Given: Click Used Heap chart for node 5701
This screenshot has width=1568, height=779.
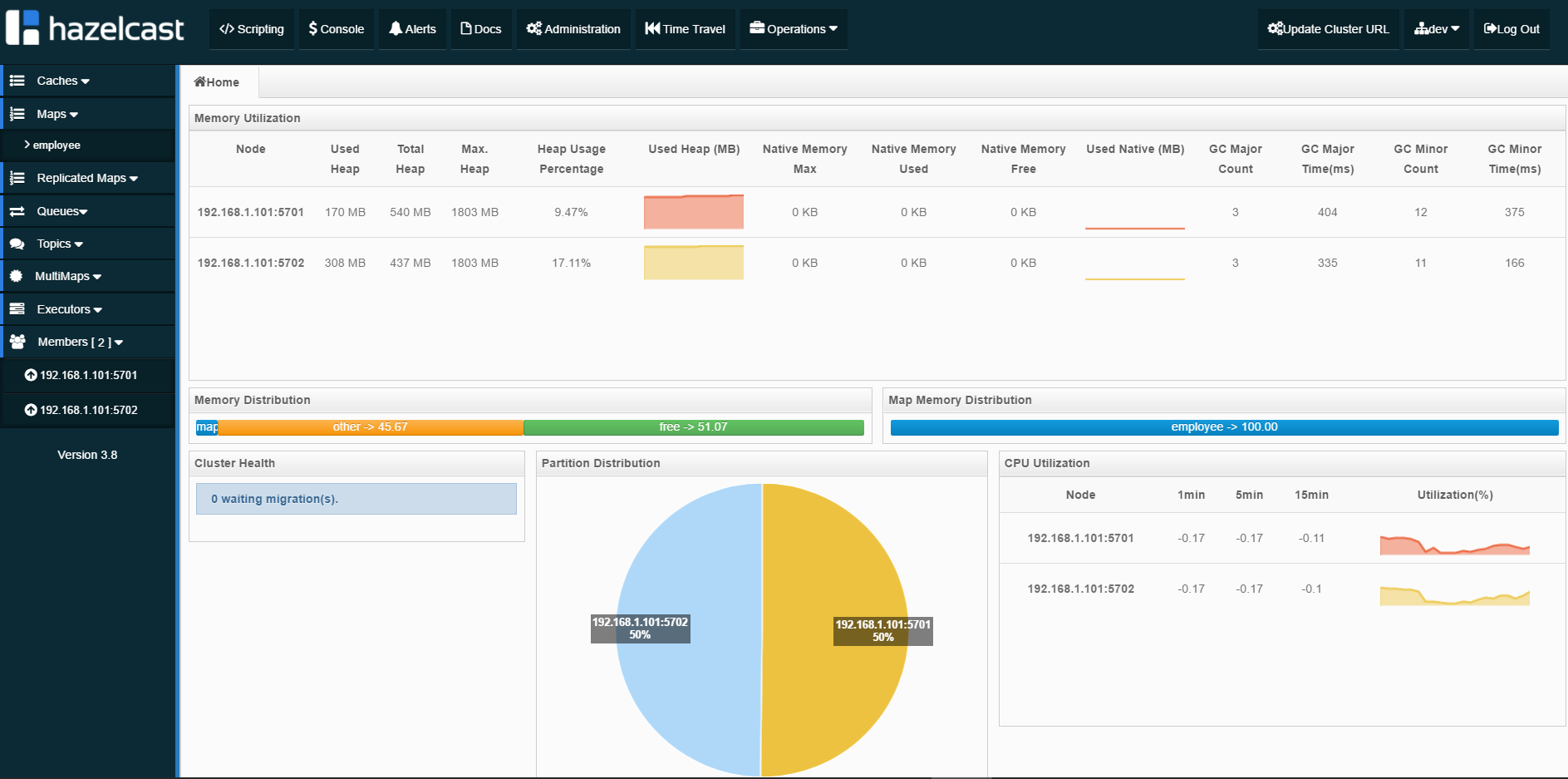Looking at the screenshot, I should 694,212.
